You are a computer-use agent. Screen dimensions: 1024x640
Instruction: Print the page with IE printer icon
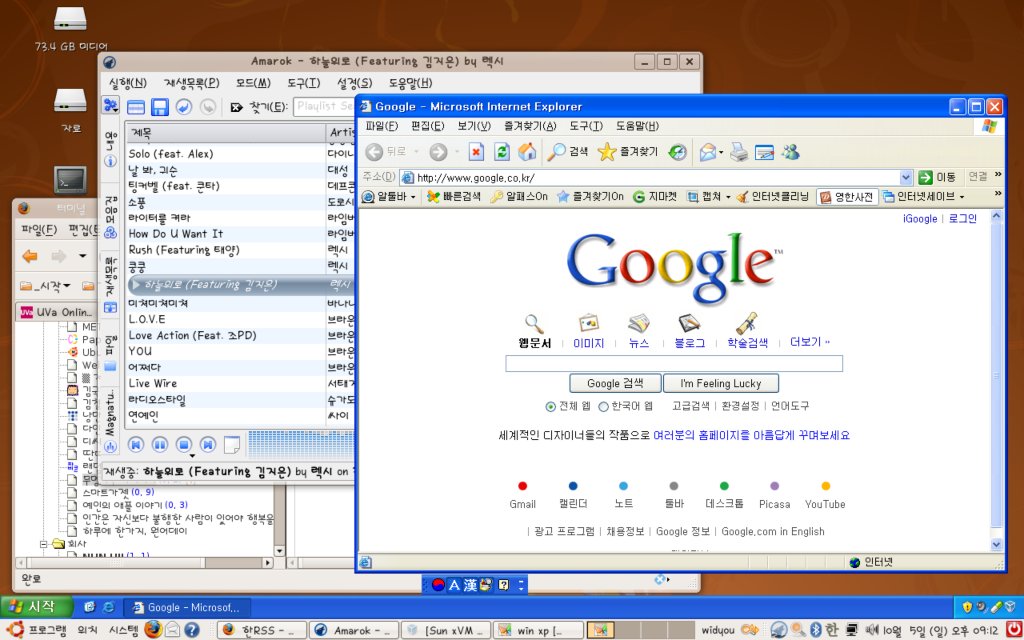point(739,152)
